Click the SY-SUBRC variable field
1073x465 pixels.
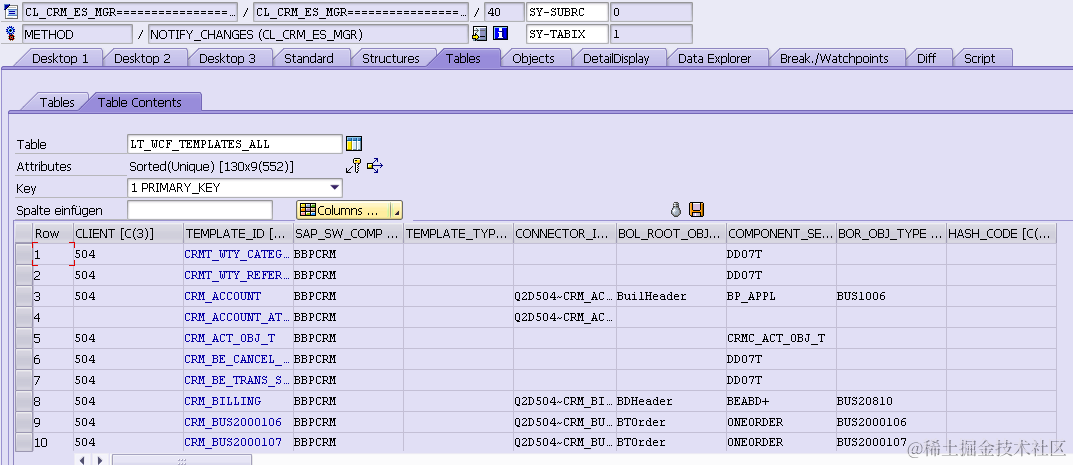[x=567, y=12]
